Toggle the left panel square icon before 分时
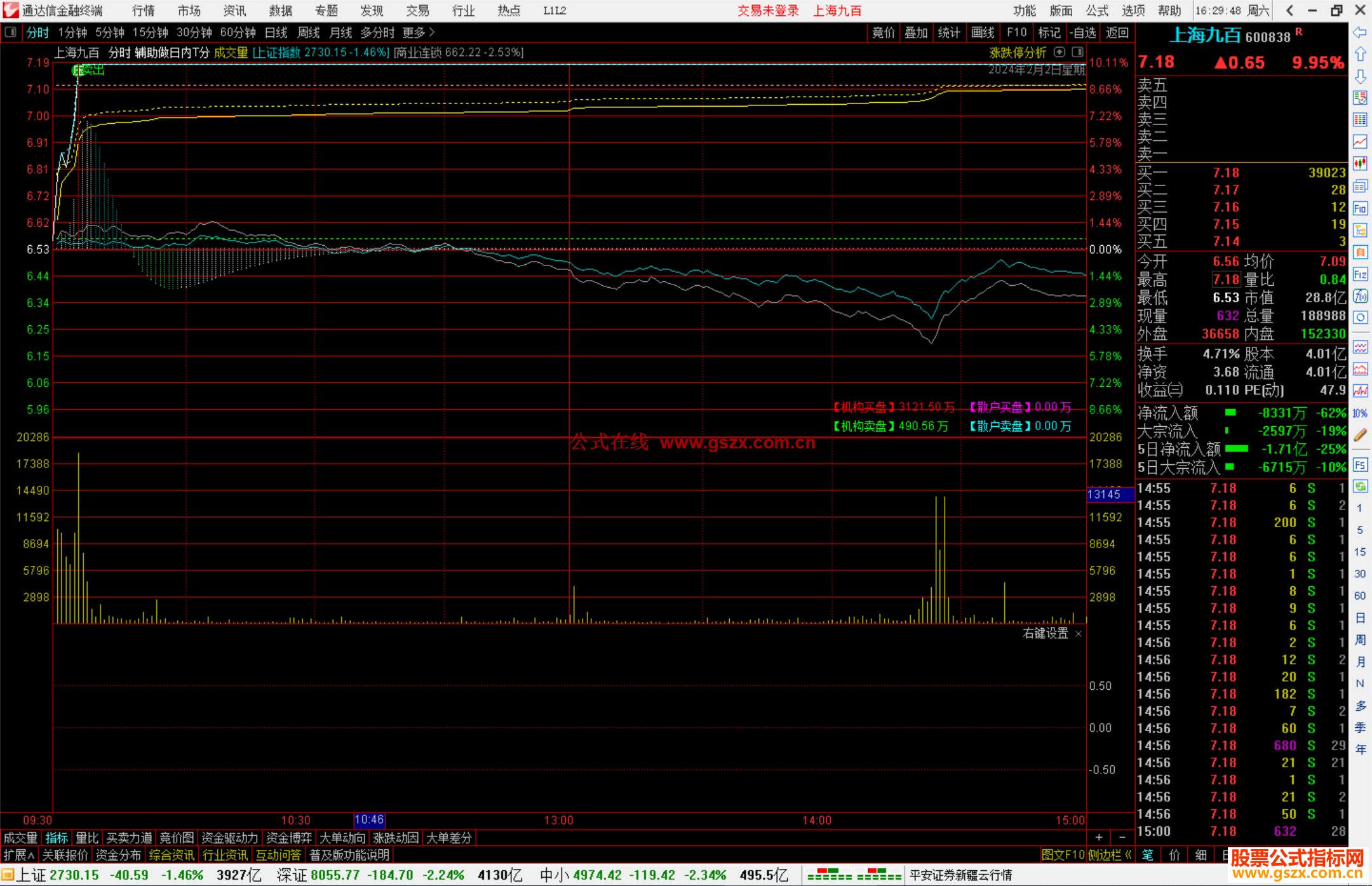The width and height of the screenshot is (1372, 886). pyautogui.click(x=10, y=32)
